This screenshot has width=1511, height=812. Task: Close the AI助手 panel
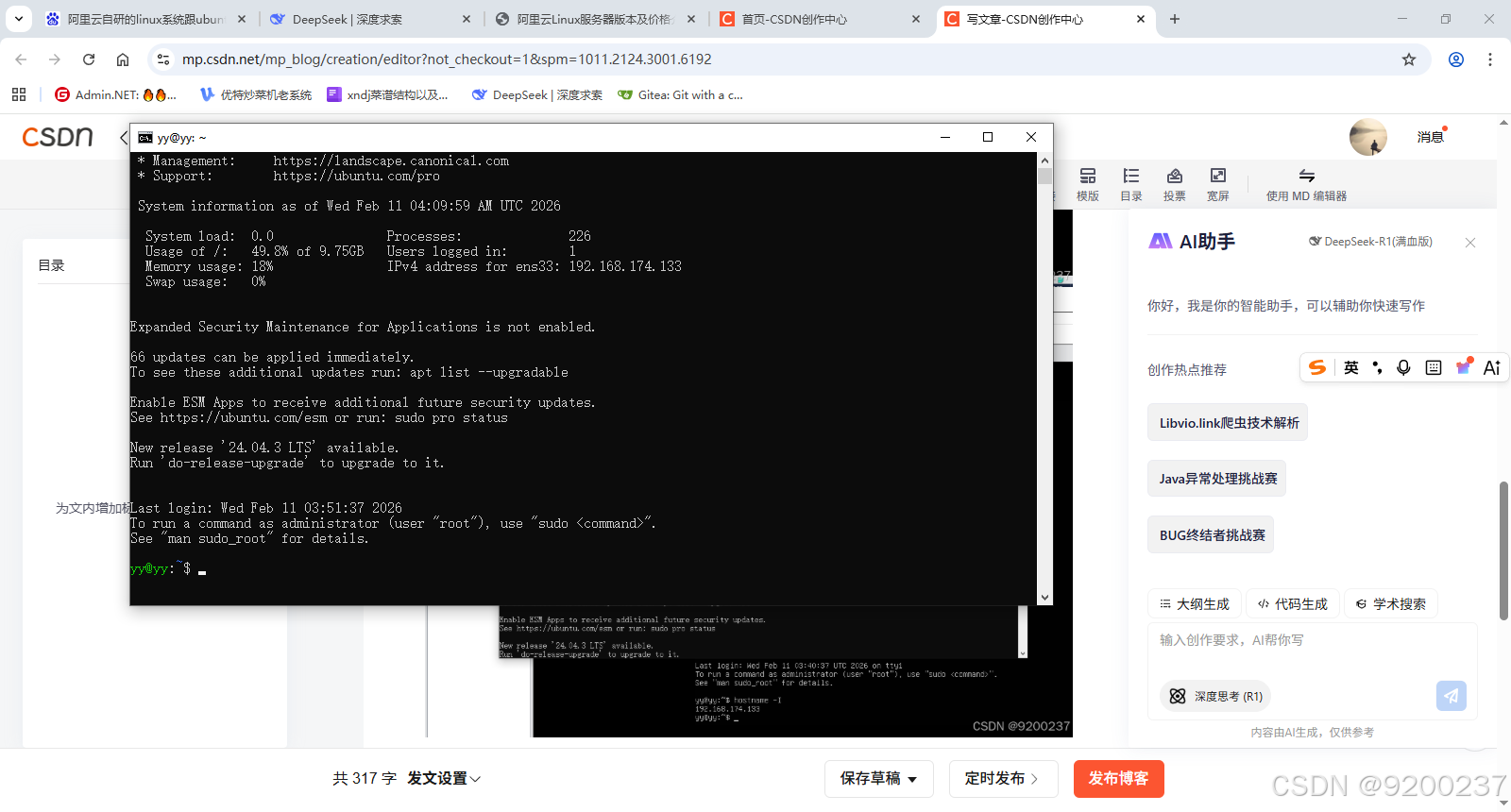[x=1470, y=243]
